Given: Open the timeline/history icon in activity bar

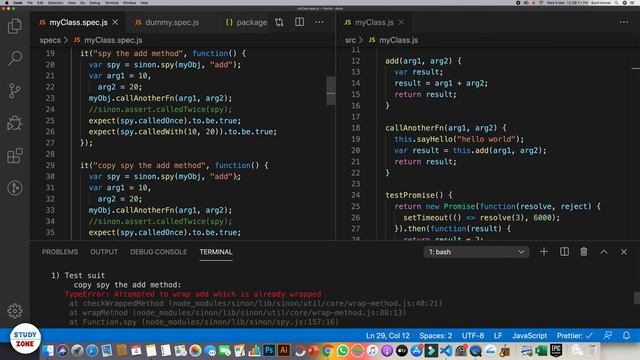Looking at the screenshot, I should coord(15,188).
